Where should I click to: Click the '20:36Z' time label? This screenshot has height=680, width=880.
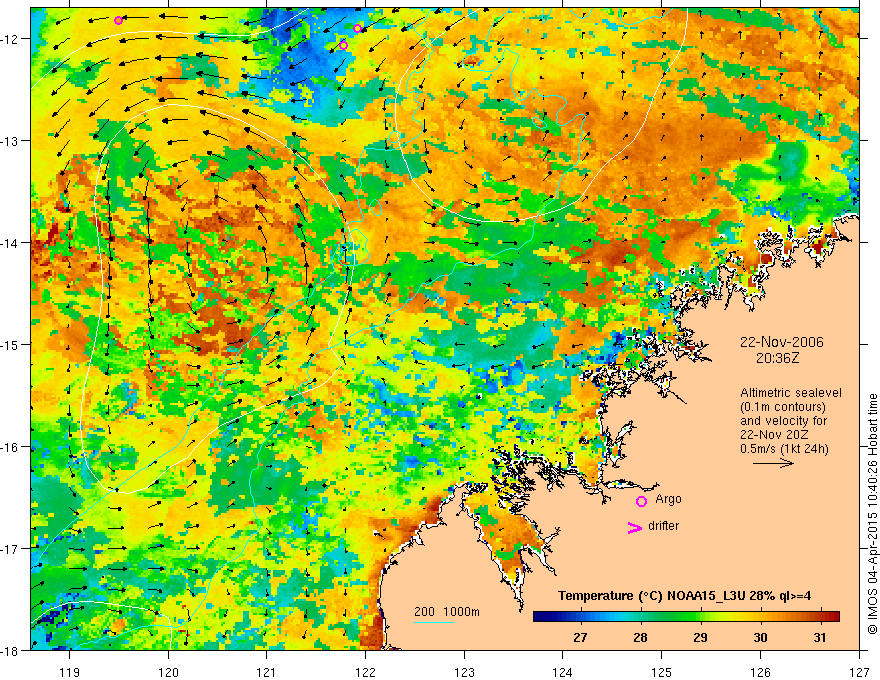(777, 358)
